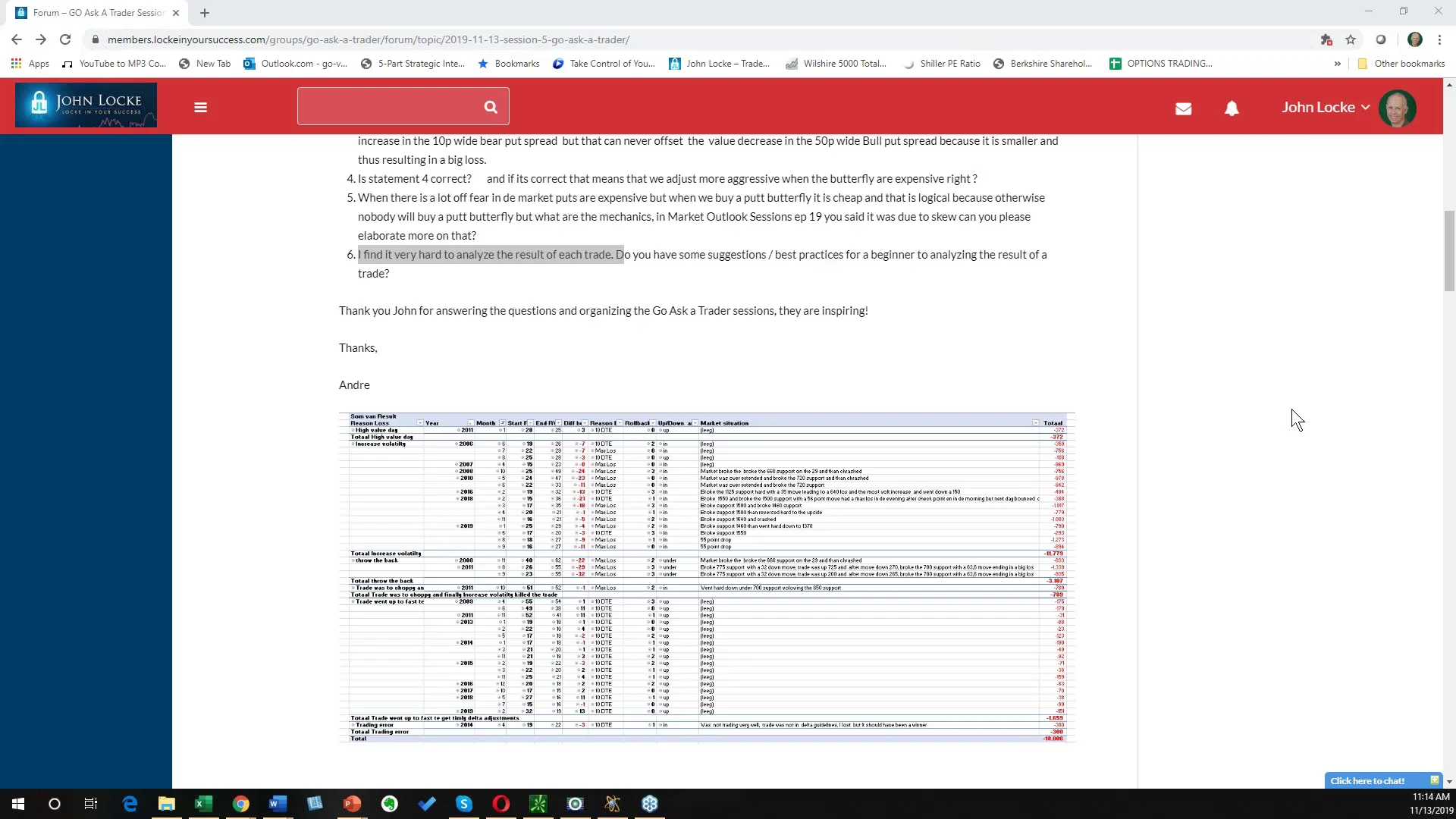Screen dimensions: 1456x819
Task: Open Other bookmarks folder
Action: pyautogui.click(x=1401, y=64)
